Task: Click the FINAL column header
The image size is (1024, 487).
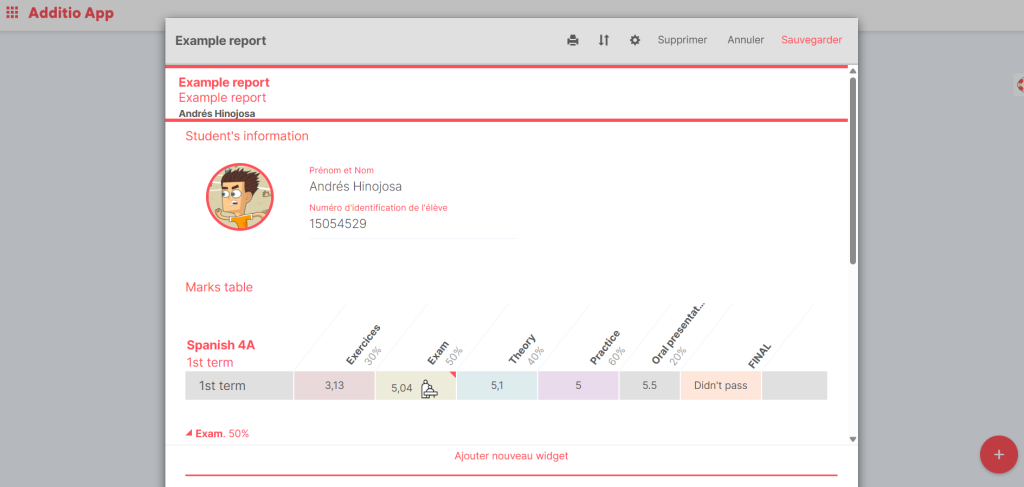Action: click(760, 356)
